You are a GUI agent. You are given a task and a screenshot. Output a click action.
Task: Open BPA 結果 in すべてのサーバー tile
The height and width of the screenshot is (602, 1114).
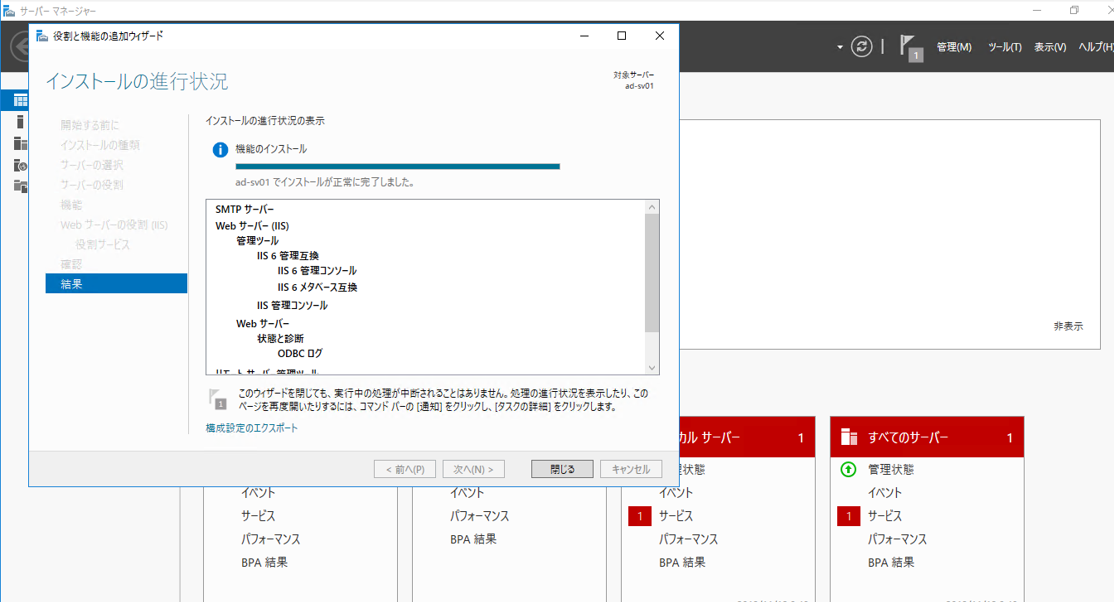891,562
